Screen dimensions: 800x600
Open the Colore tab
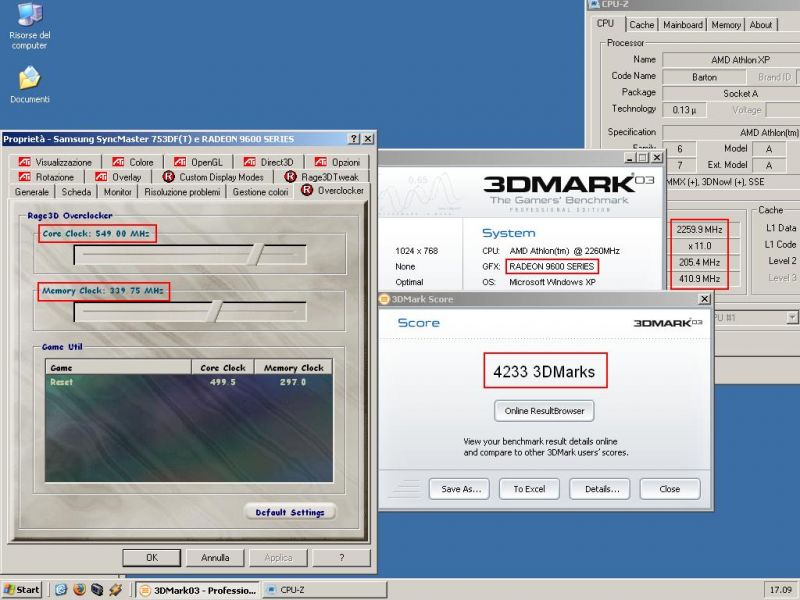click(133, 162)
